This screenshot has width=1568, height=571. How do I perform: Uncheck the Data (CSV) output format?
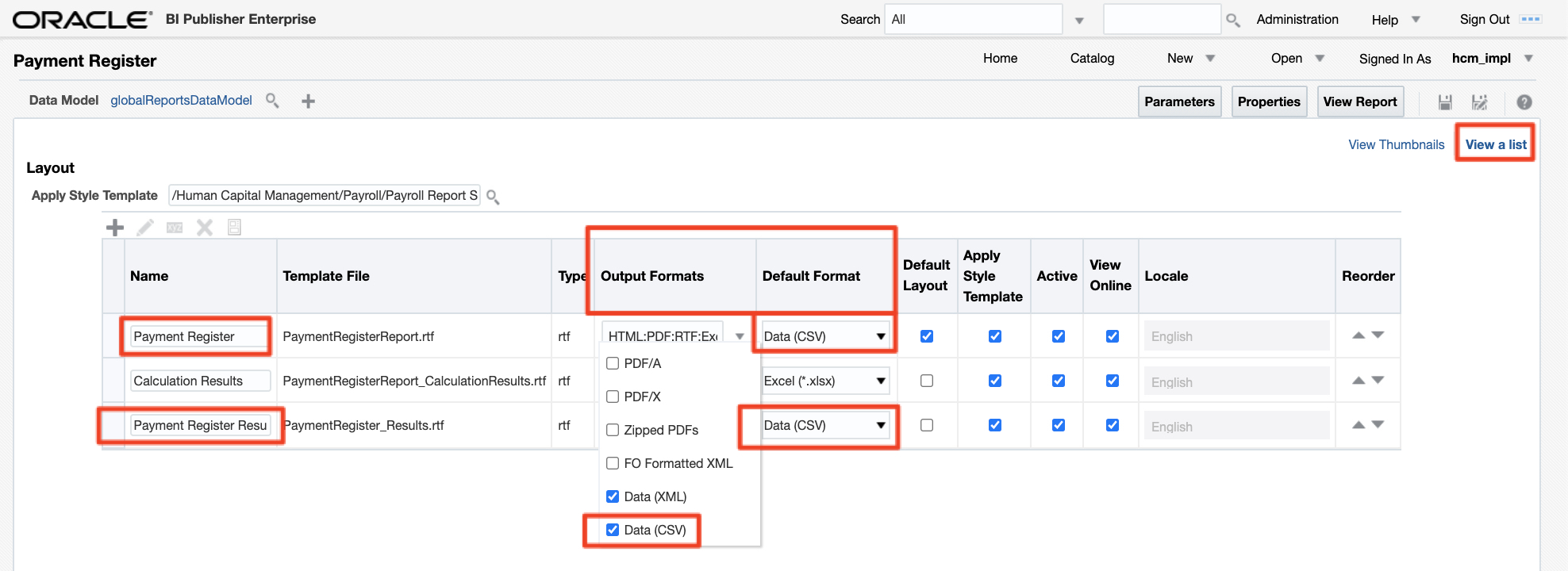click(613, 530)
